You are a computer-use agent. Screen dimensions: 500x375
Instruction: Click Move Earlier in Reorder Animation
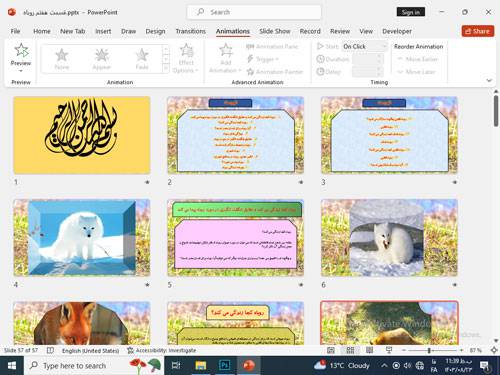point(418,59)
